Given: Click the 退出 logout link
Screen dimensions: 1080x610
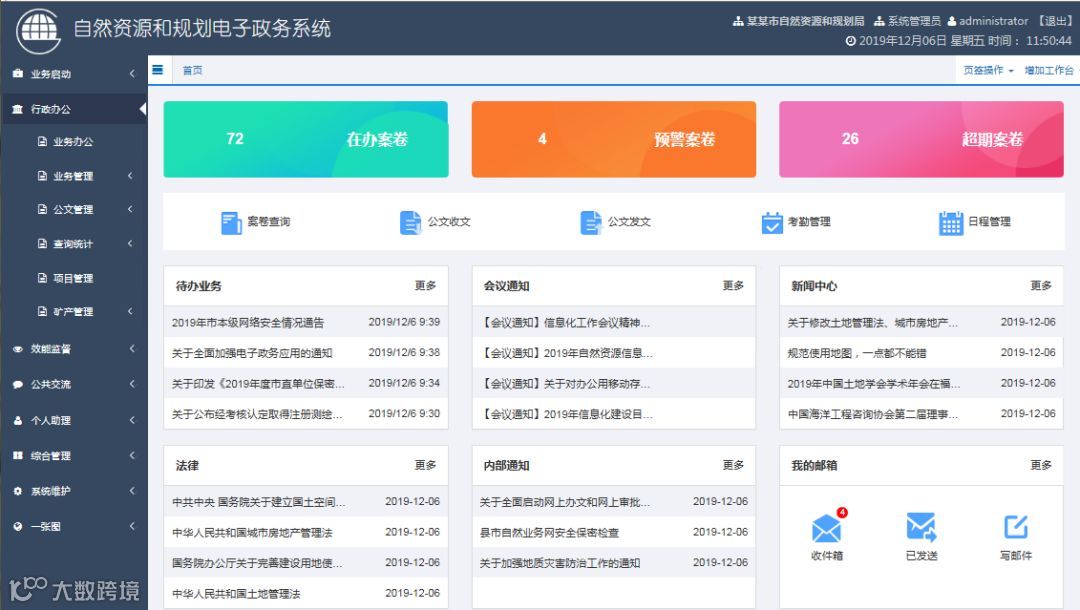Looking at the screenshot, I should (1055, 21).
